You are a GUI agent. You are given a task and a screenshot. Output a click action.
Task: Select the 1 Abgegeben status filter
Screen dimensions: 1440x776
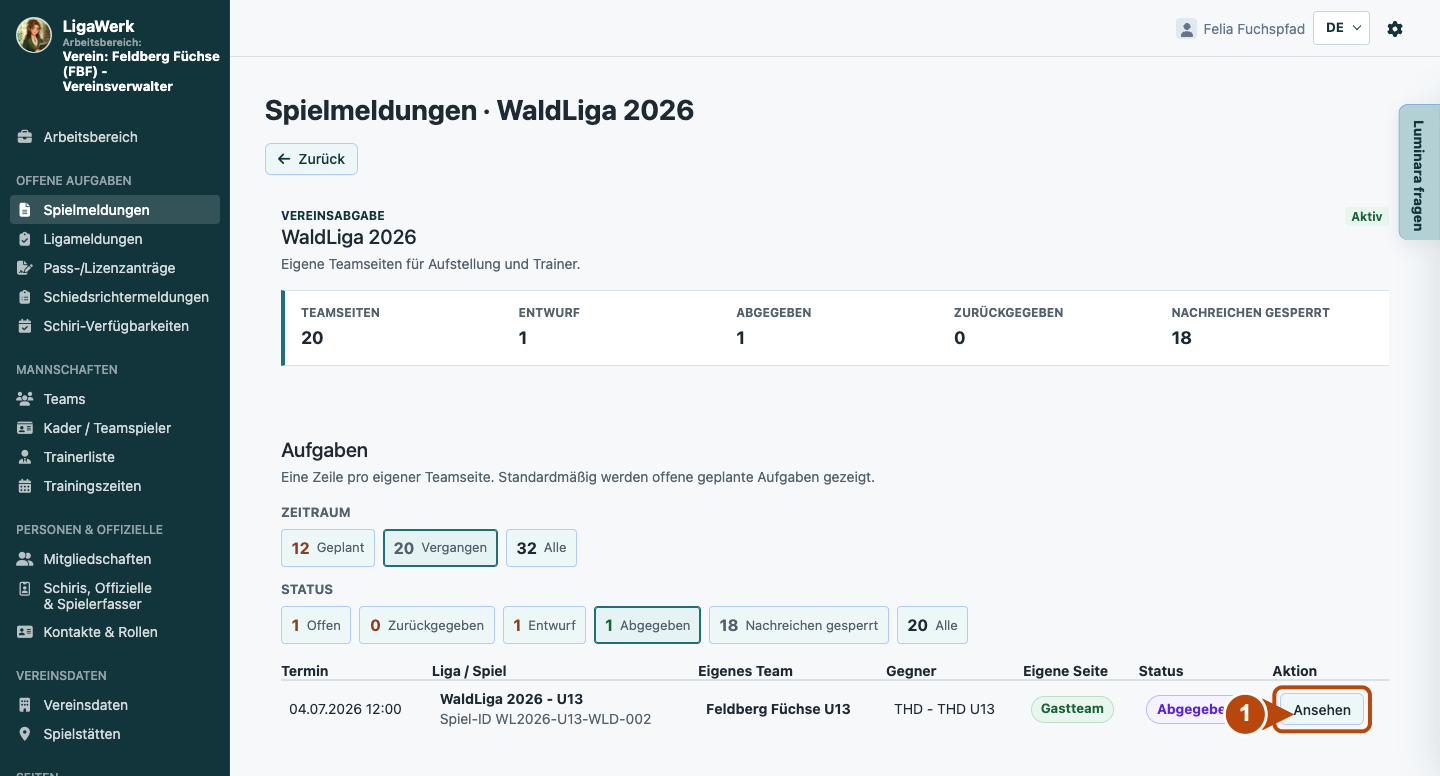[x=647, y=625]
